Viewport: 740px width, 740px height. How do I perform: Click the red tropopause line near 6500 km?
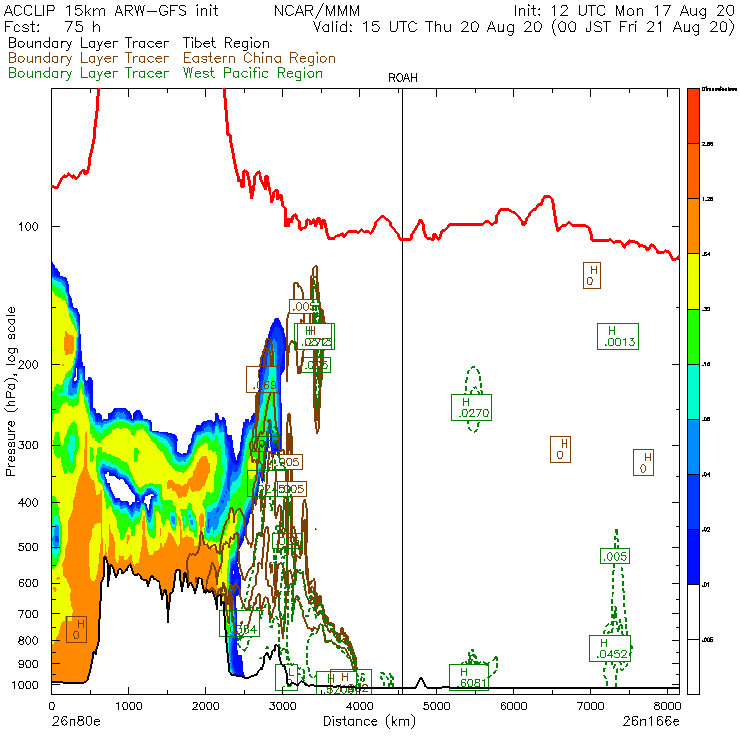(547, 197)
